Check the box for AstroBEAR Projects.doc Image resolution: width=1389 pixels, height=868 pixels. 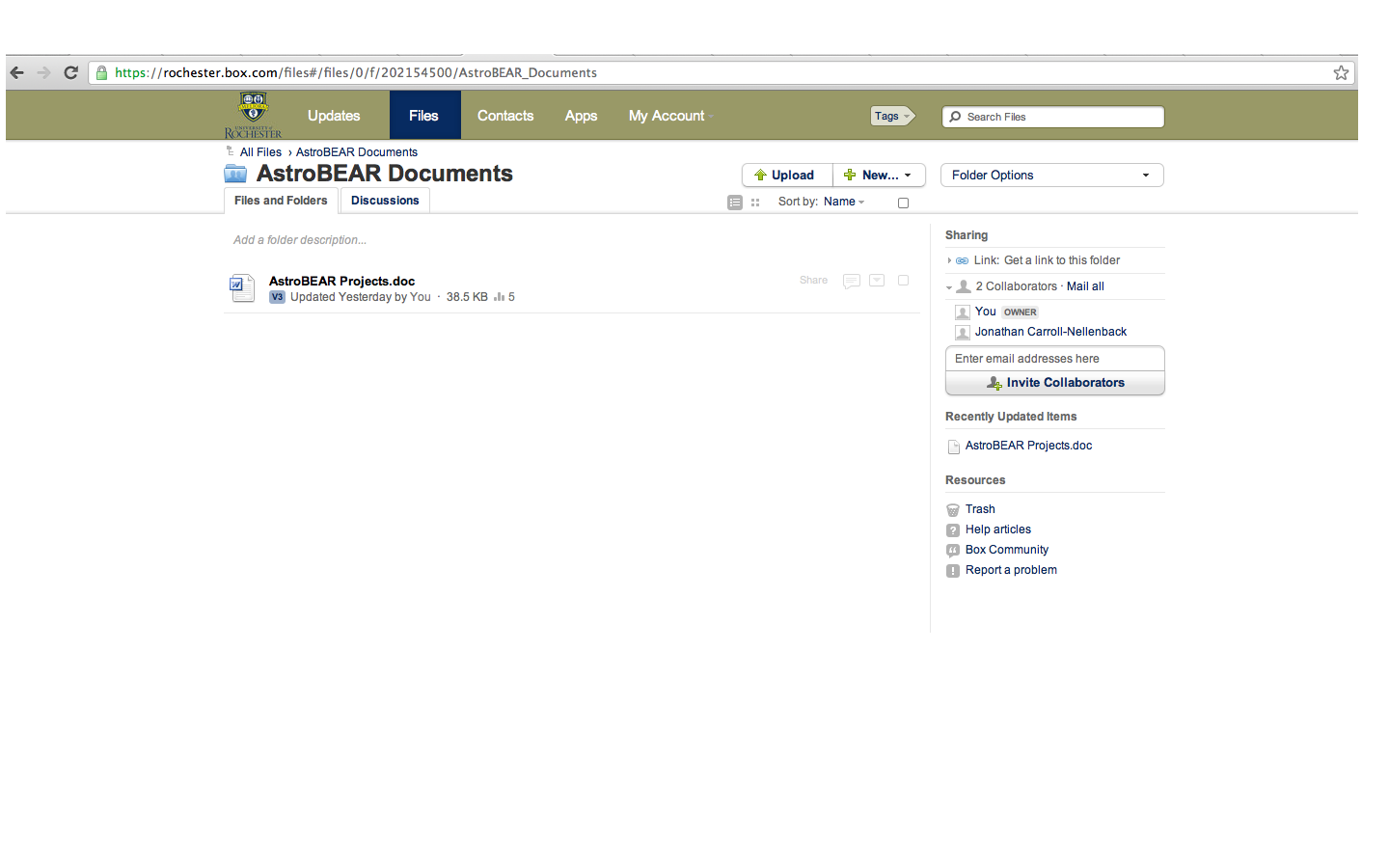click(903, 281)
